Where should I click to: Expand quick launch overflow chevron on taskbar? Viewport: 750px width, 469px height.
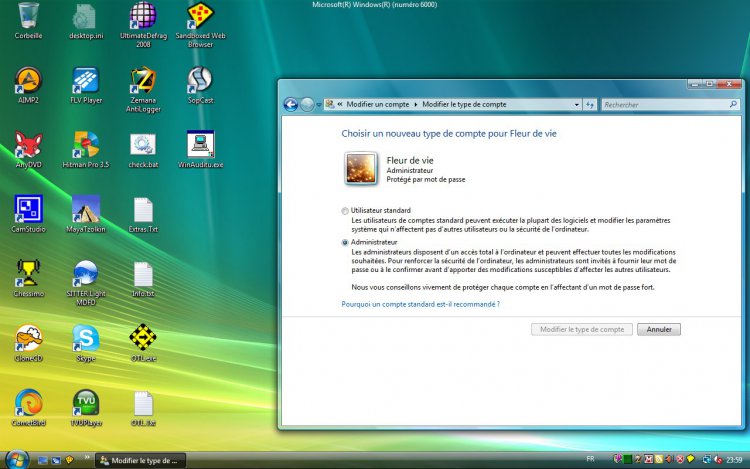coord(87,458)
